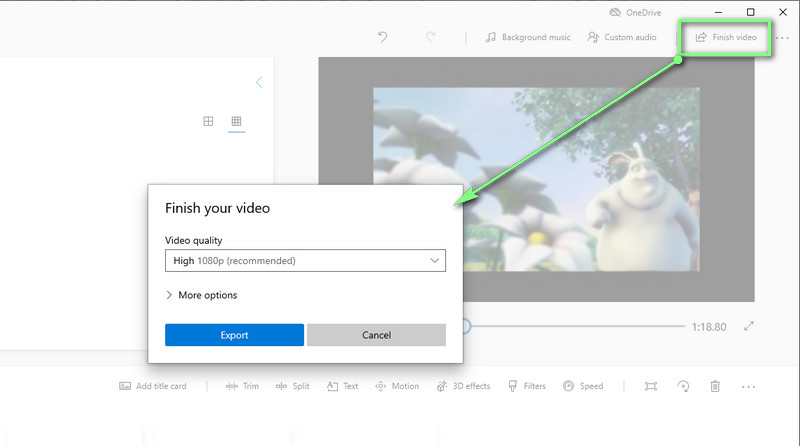Image resolution: width=800 pixels, height=446 pixels.
Task: Cancel the Finish your video dialog
Action: coord(377,335)
